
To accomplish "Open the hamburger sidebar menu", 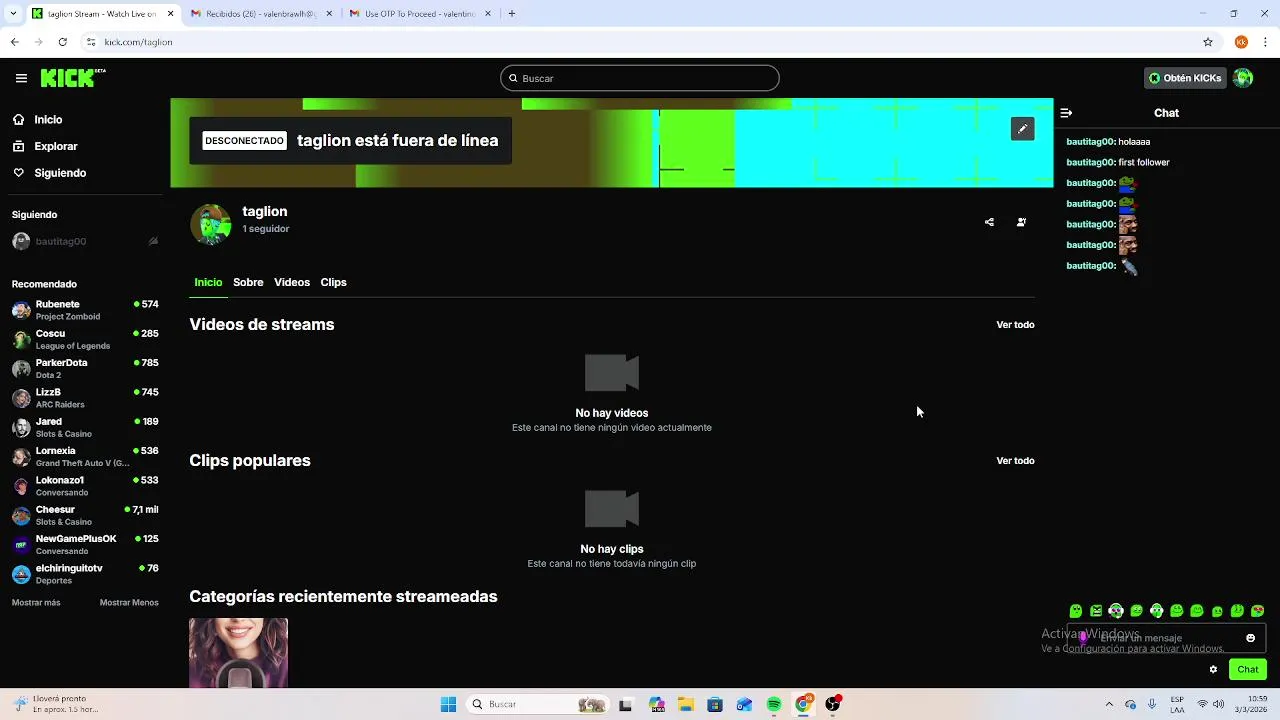I will pos(21,78).
